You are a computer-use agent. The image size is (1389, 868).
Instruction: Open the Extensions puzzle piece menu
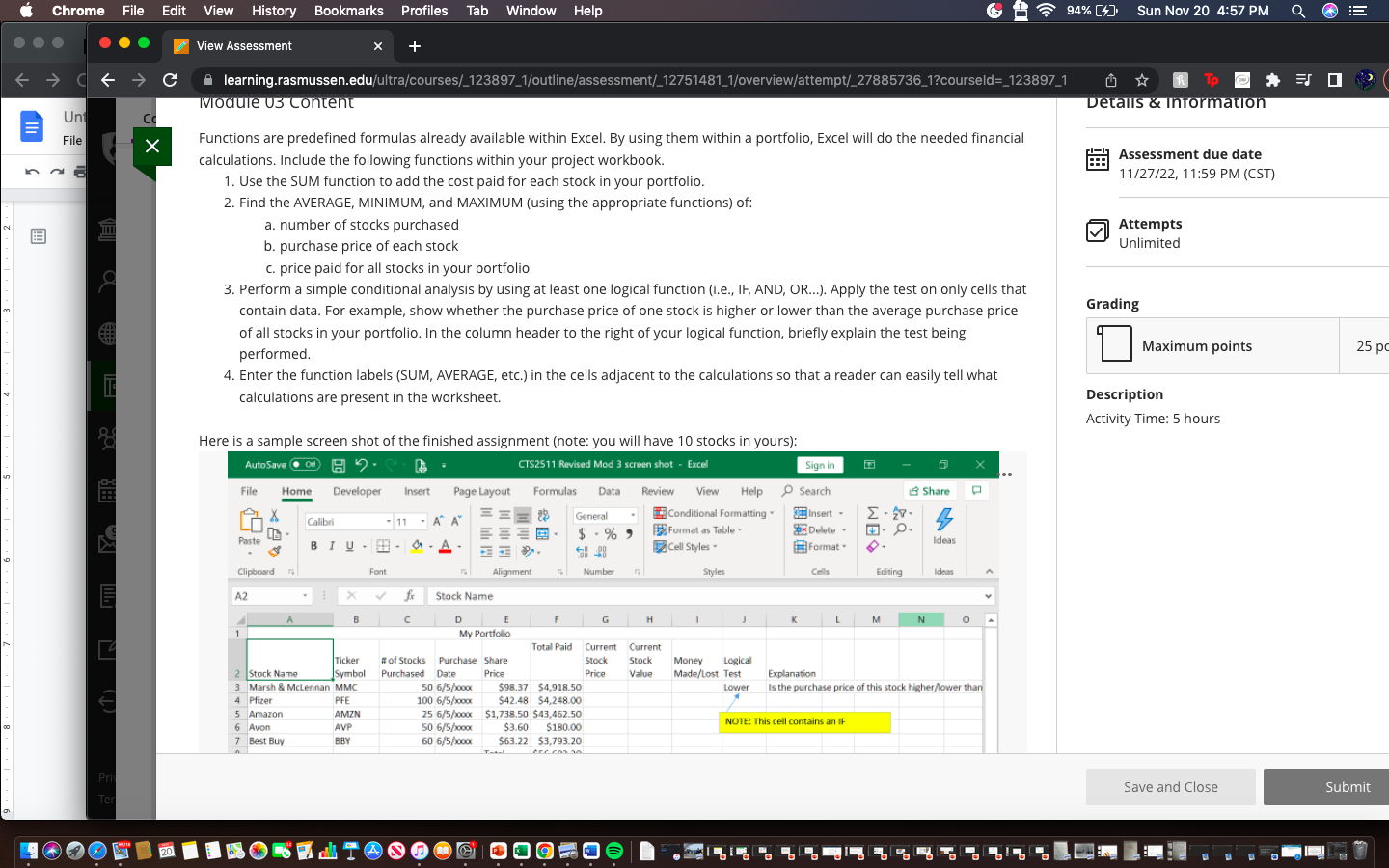tap(1273, 80)
